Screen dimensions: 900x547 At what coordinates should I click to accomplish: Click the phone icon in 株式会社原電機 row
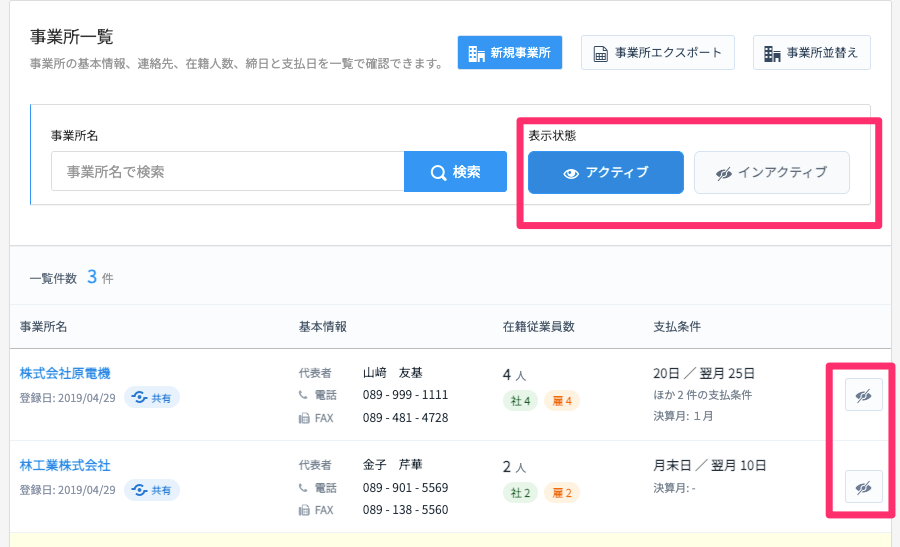pyautogui.click(x=304, y=395)
